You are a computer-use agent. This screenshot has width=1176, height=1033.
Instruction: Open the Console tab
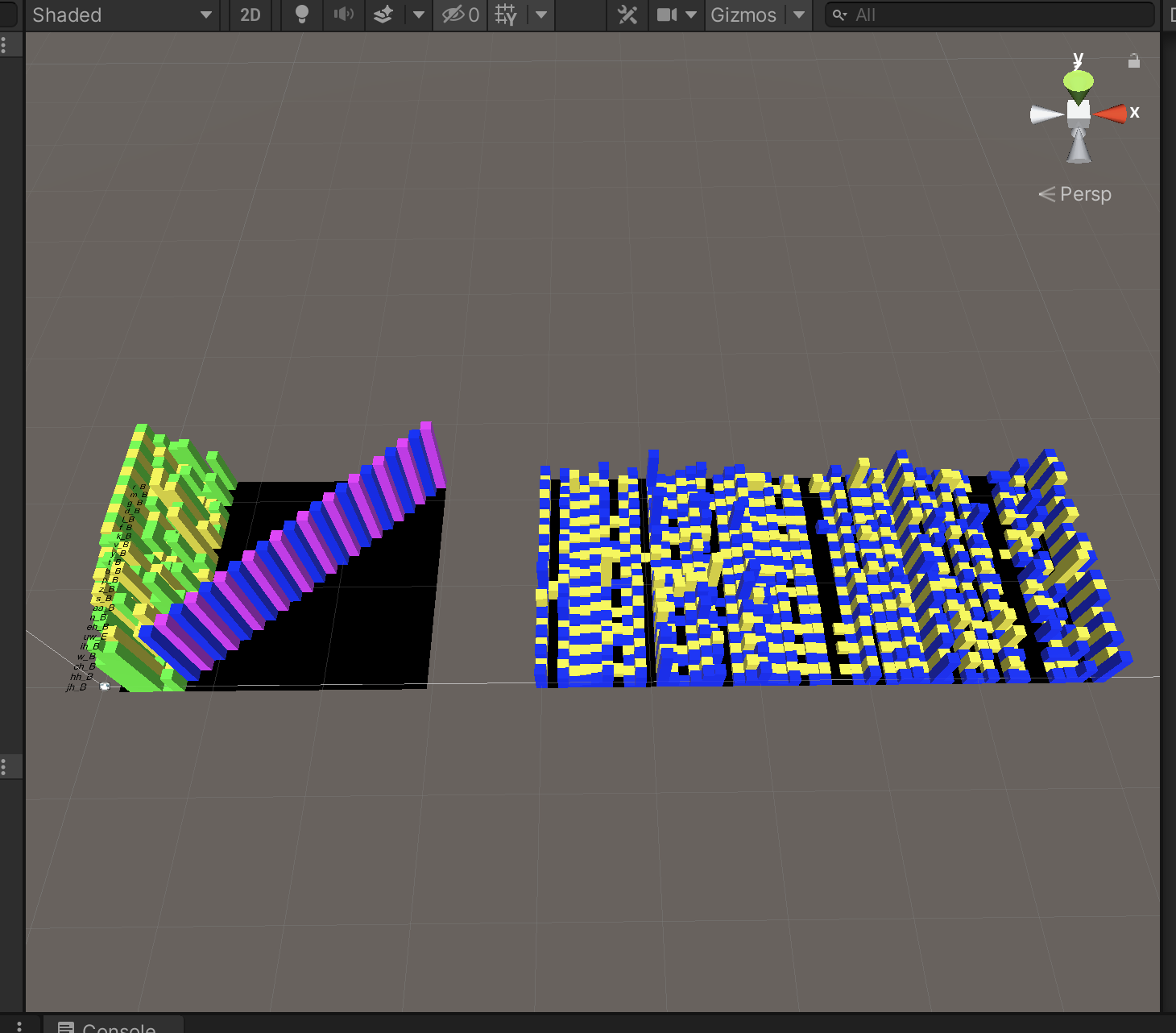click(x=113, y=1027)
